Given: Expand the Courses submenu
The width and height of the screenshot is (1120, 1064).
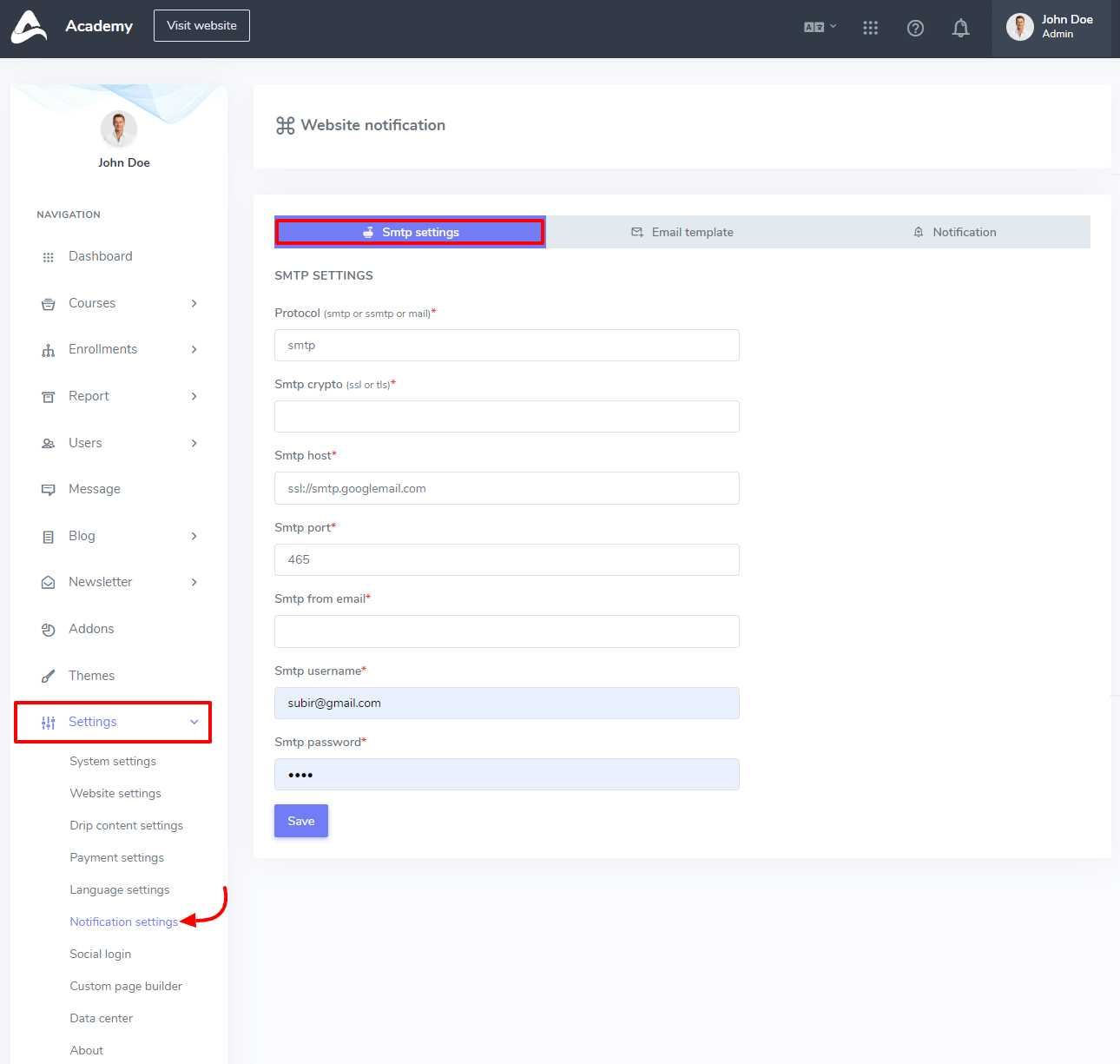Looking at the screenshot, I should tap(194, 303).
